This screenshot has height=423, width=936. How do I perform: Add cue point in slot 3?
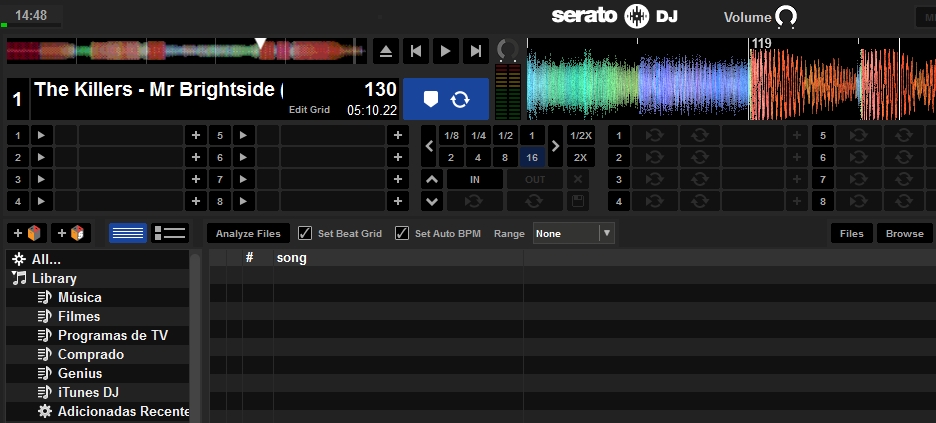(x=196, y=179)
